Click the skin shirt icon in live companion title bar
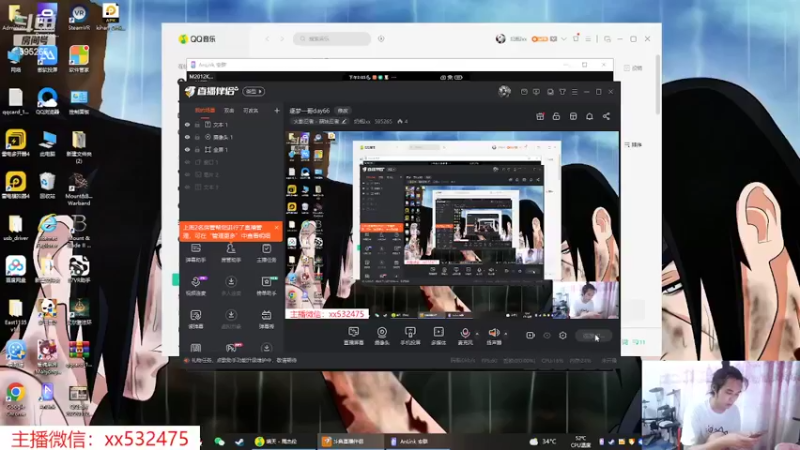 point(562,92)
